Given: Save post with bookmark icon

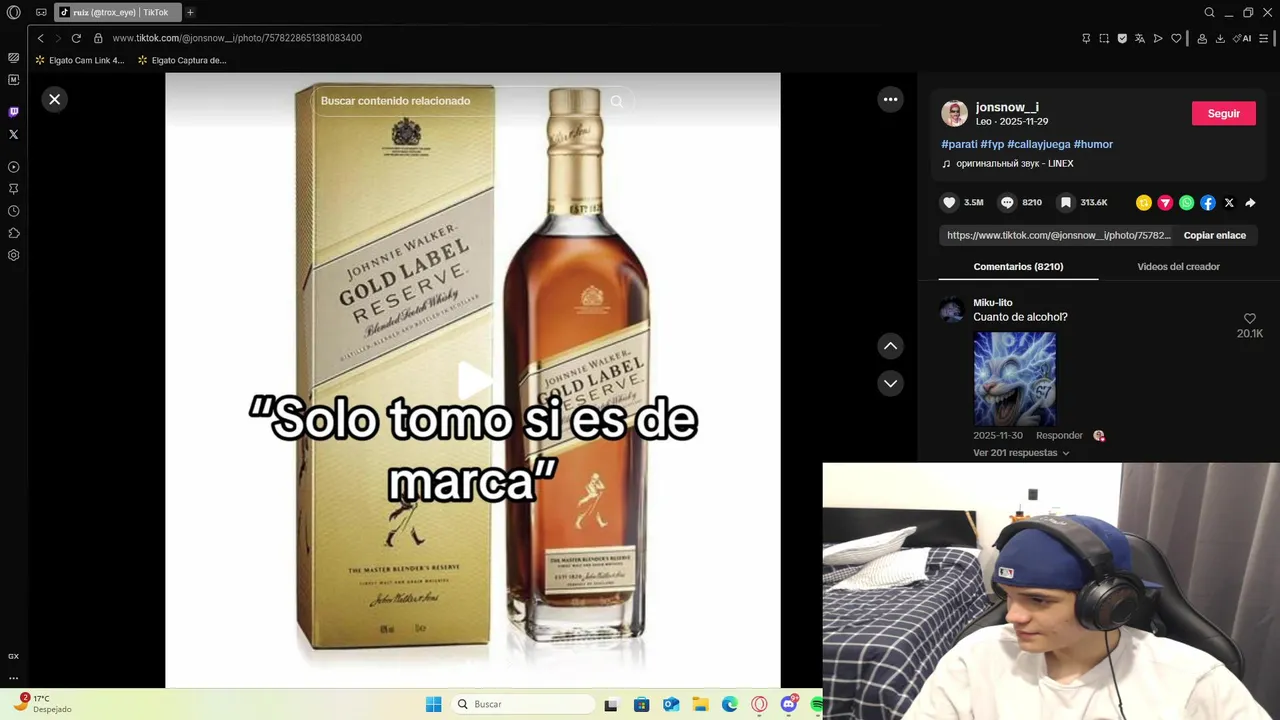Looking at the screenshot, I should (x=1066, y=202).
